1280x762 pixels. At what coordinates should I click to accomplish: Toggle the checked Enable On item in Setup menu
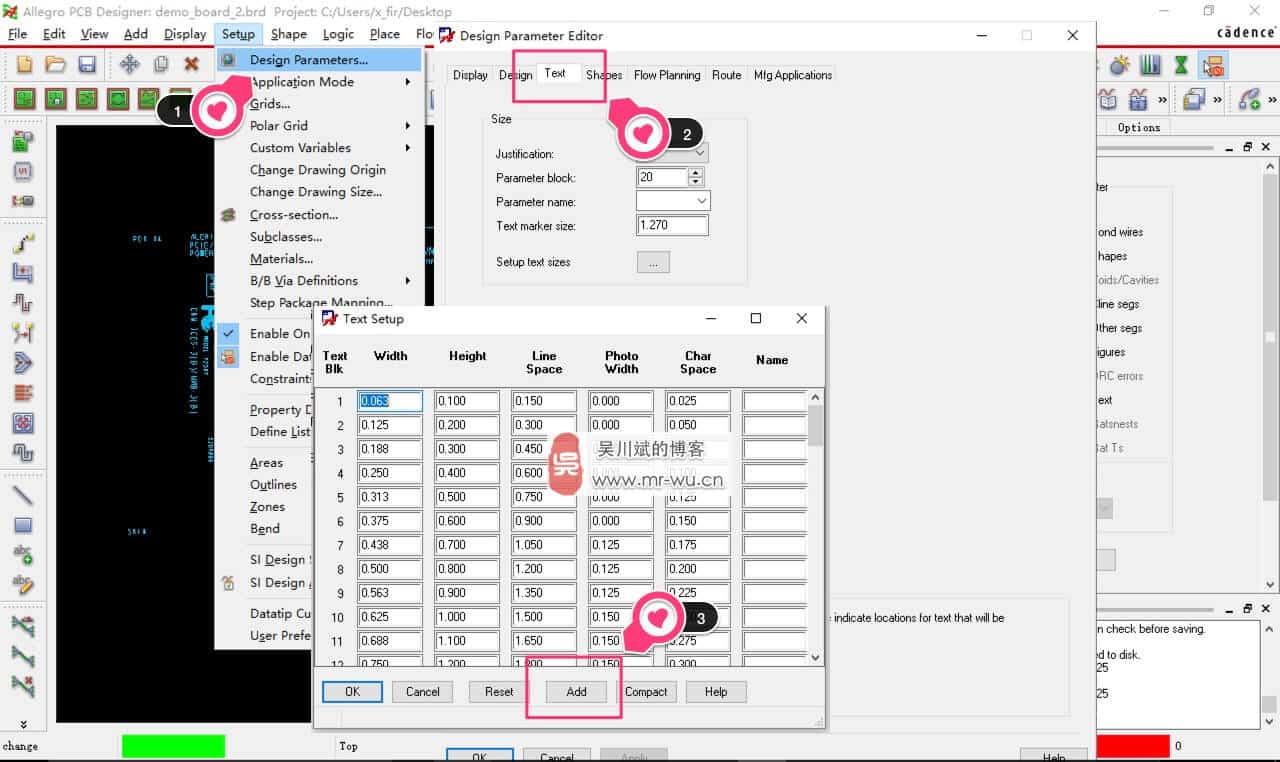click(x=228, y=333)
